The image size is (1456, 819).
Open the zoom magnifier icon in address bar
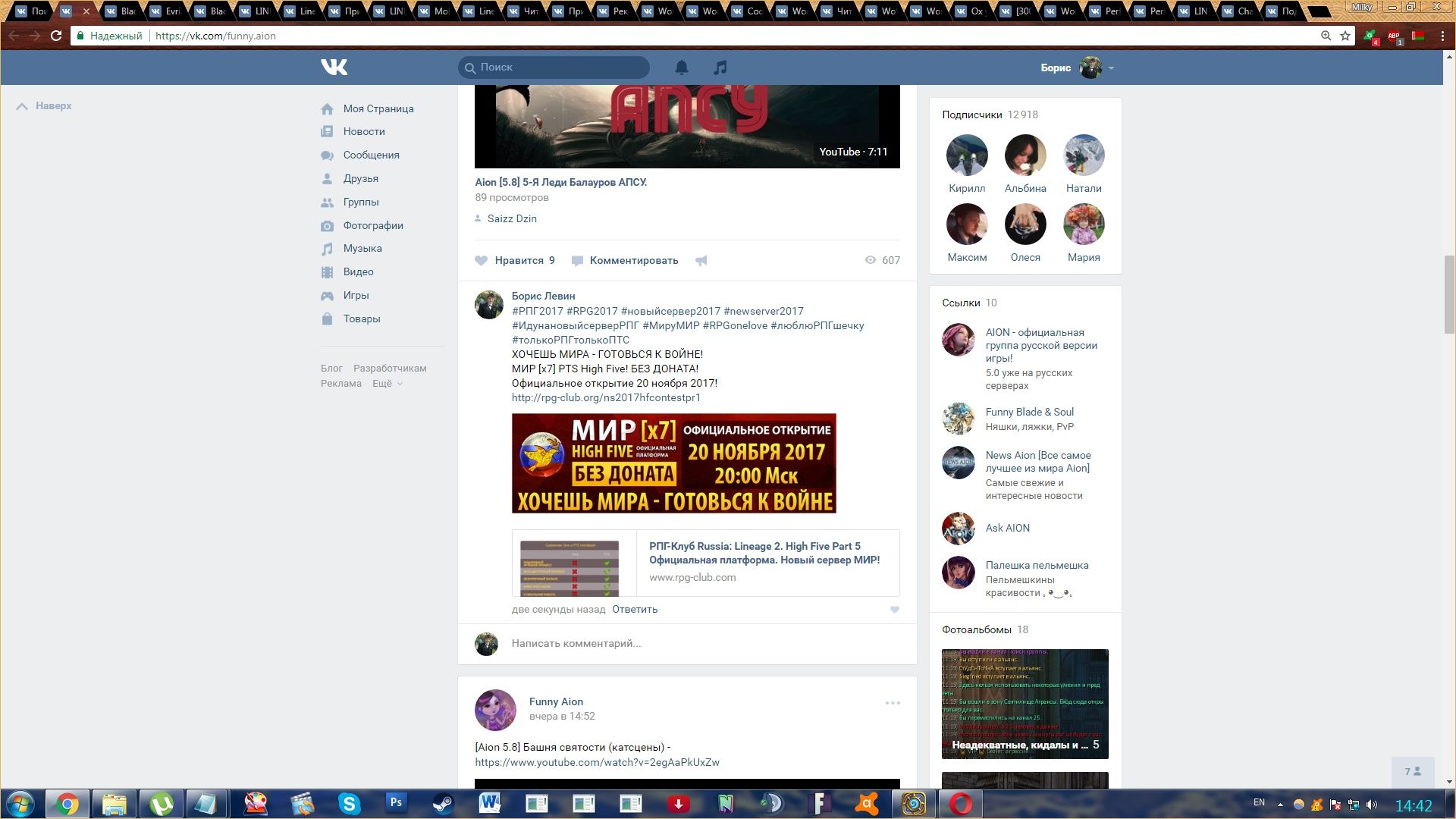point(1326,36)
